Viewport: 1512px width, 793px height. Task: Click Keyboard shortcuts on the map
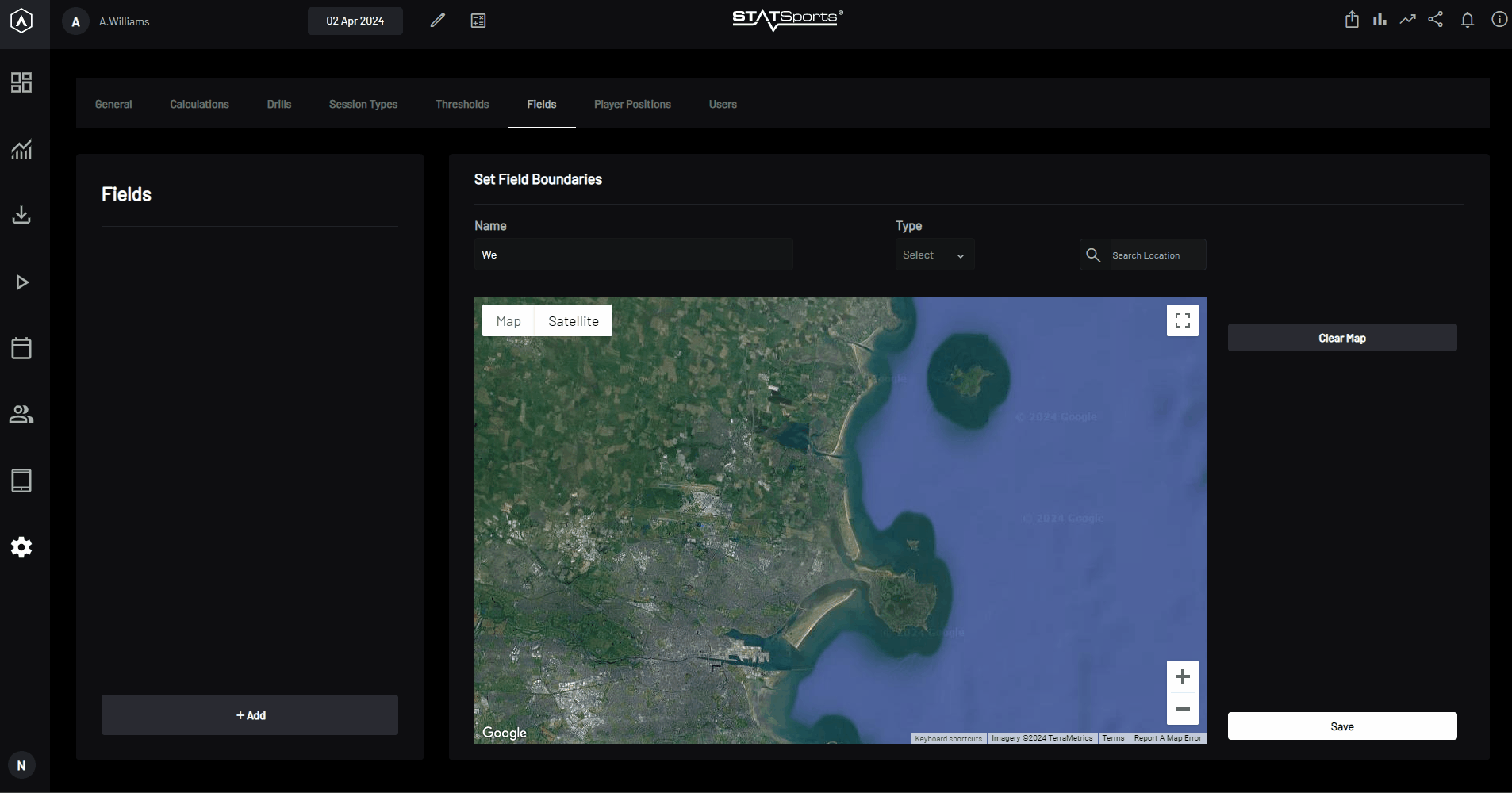[x=948, y=738]
